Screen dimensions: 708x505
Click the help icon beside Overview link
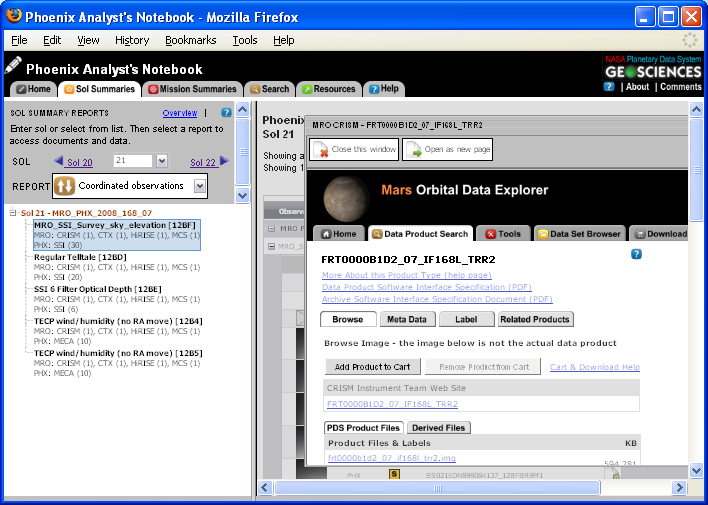point(226,113)
